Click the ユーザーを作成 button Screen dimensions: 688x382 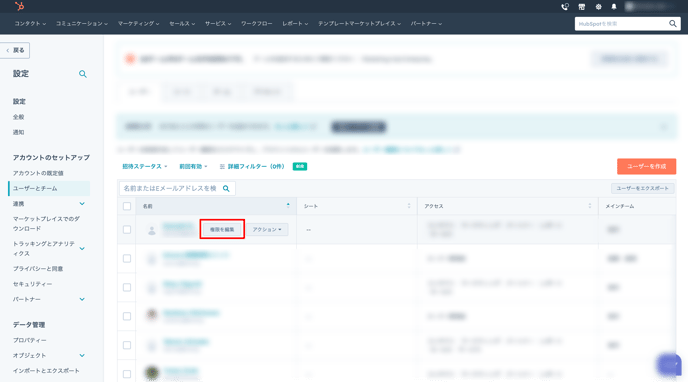646,167
